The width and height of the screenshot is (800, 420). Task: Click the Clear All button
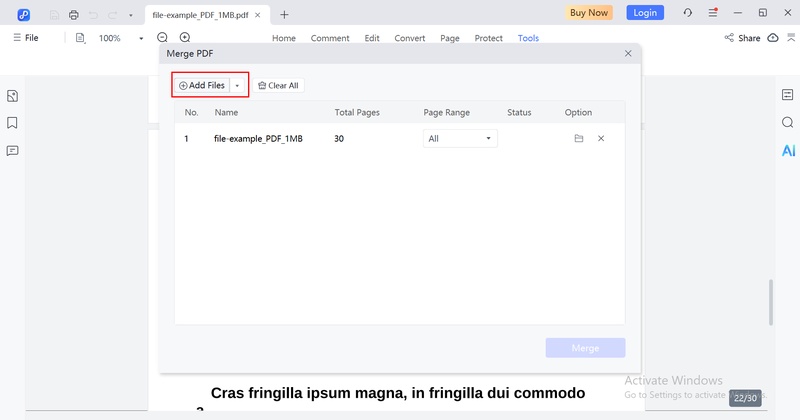click(278, 86)
